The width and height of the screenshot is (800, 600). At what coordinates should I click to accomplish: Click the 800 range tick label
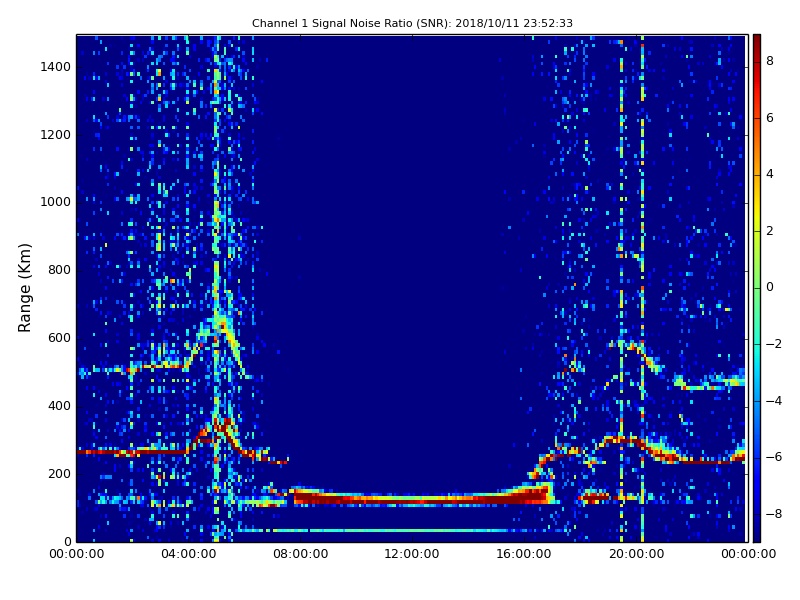59,270
